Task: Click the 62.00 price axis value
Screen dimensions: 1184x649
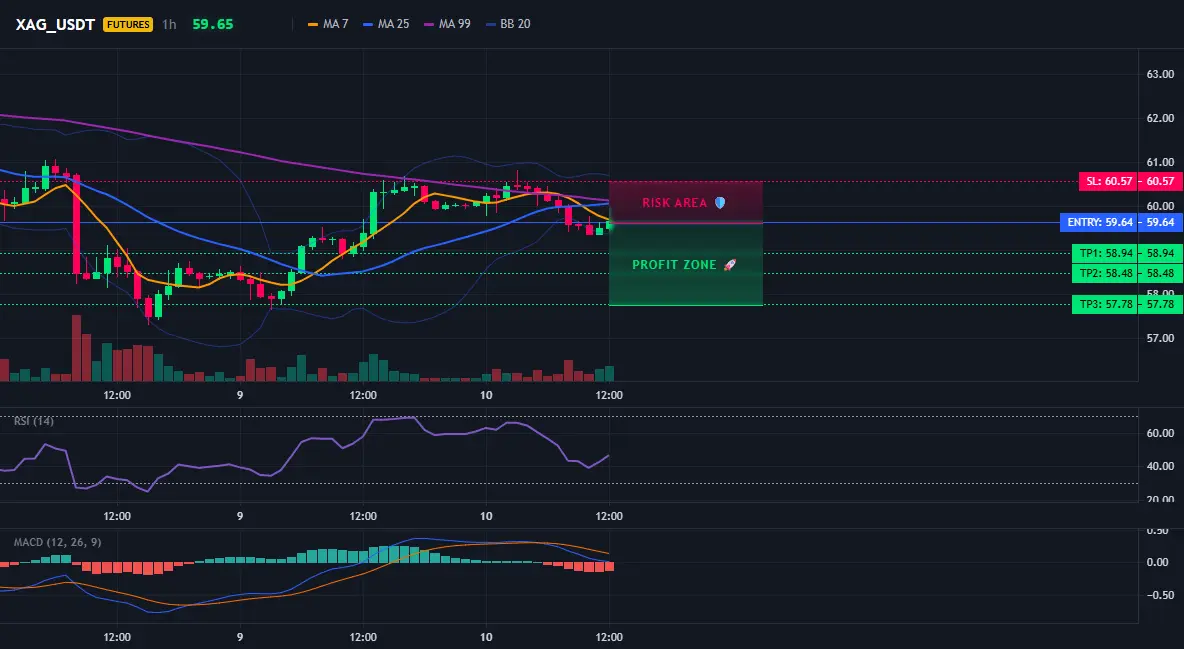Action: point(1160,118)
